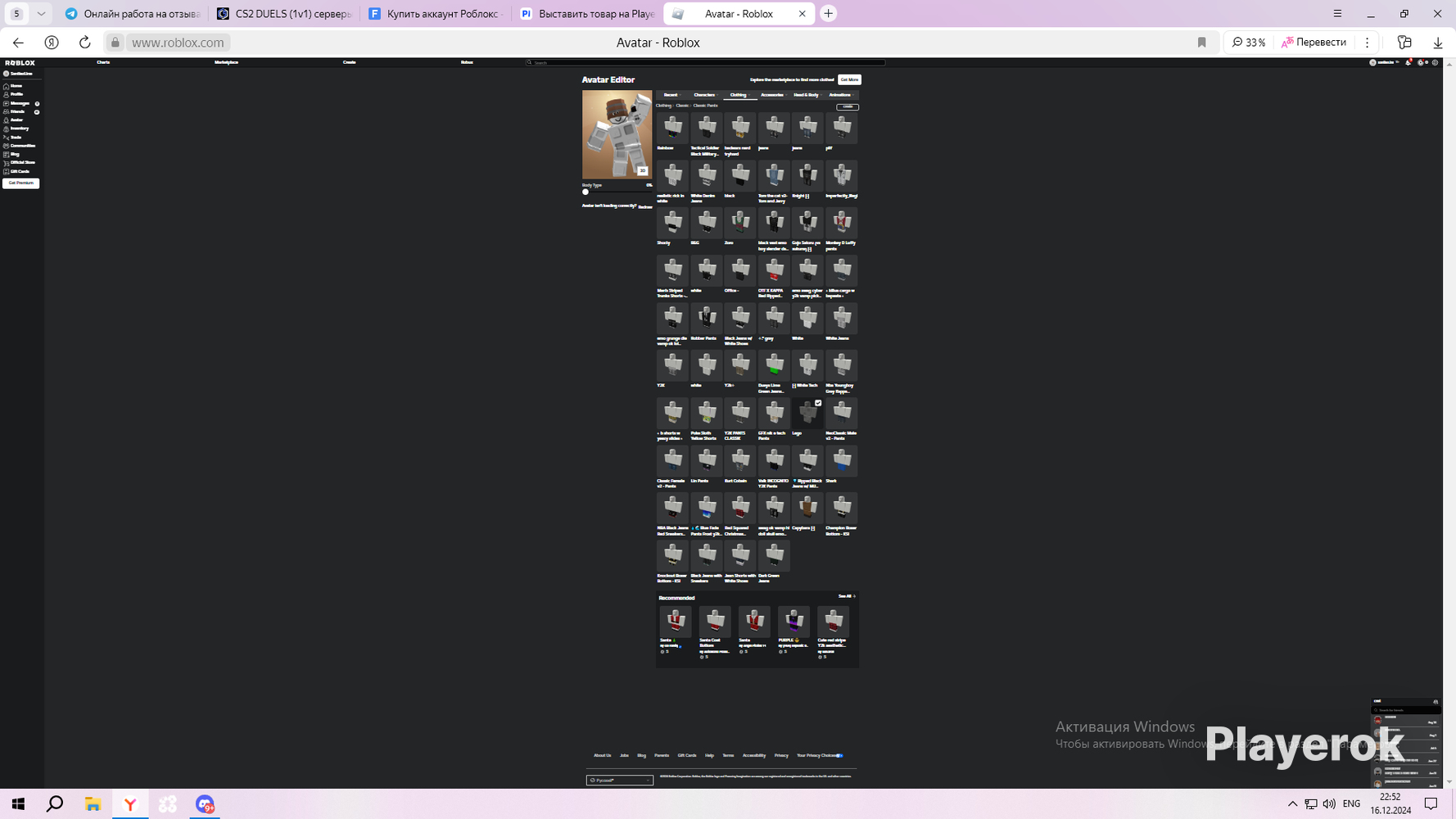Screen dimensions: 1456x819
Task: Open Marketplace in the Roblox top menu
Action: [226, 62]
